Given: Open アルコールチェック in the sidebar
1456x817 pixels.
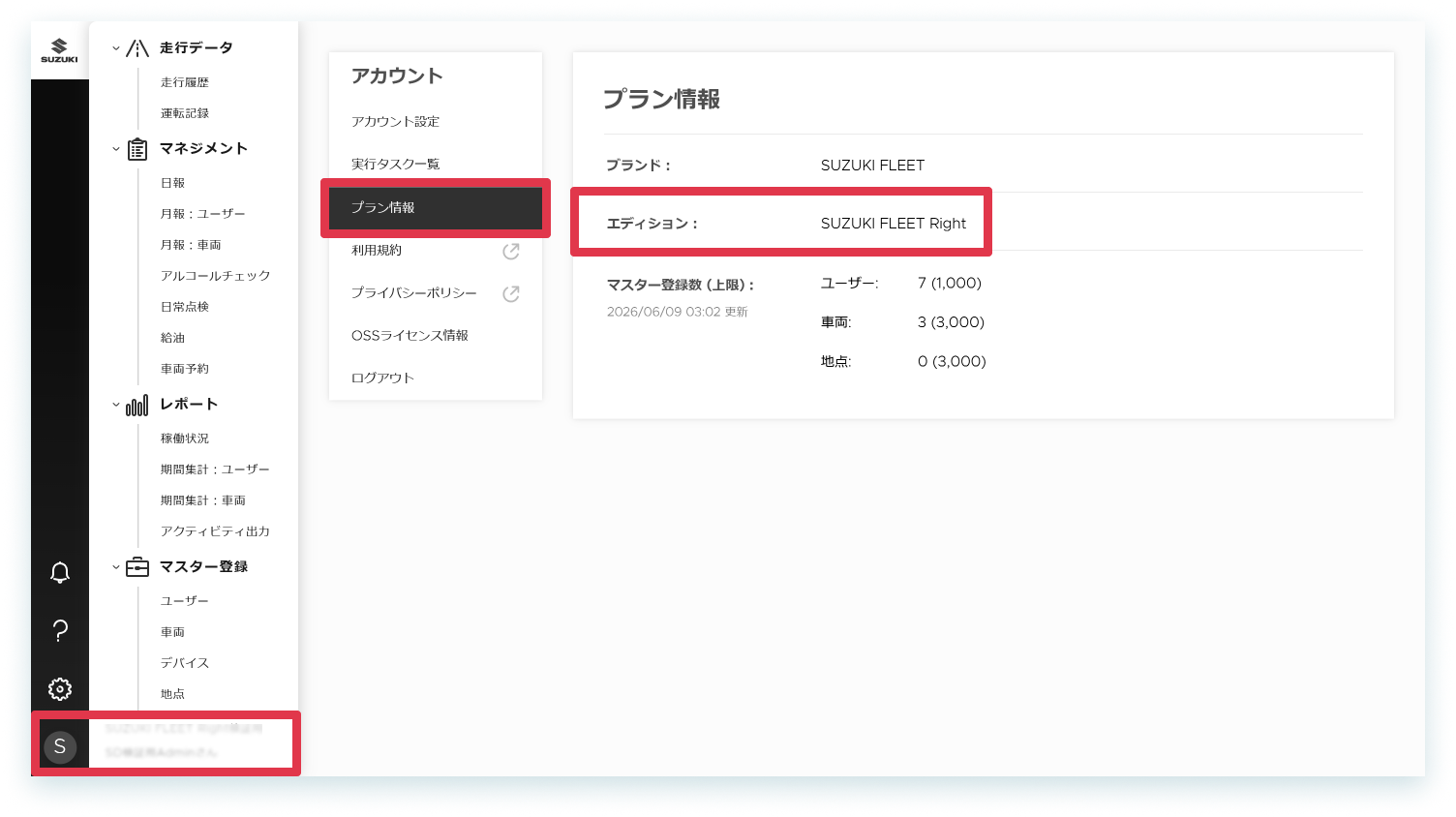Looking at the screenshot, I should [x=216, y=276].
